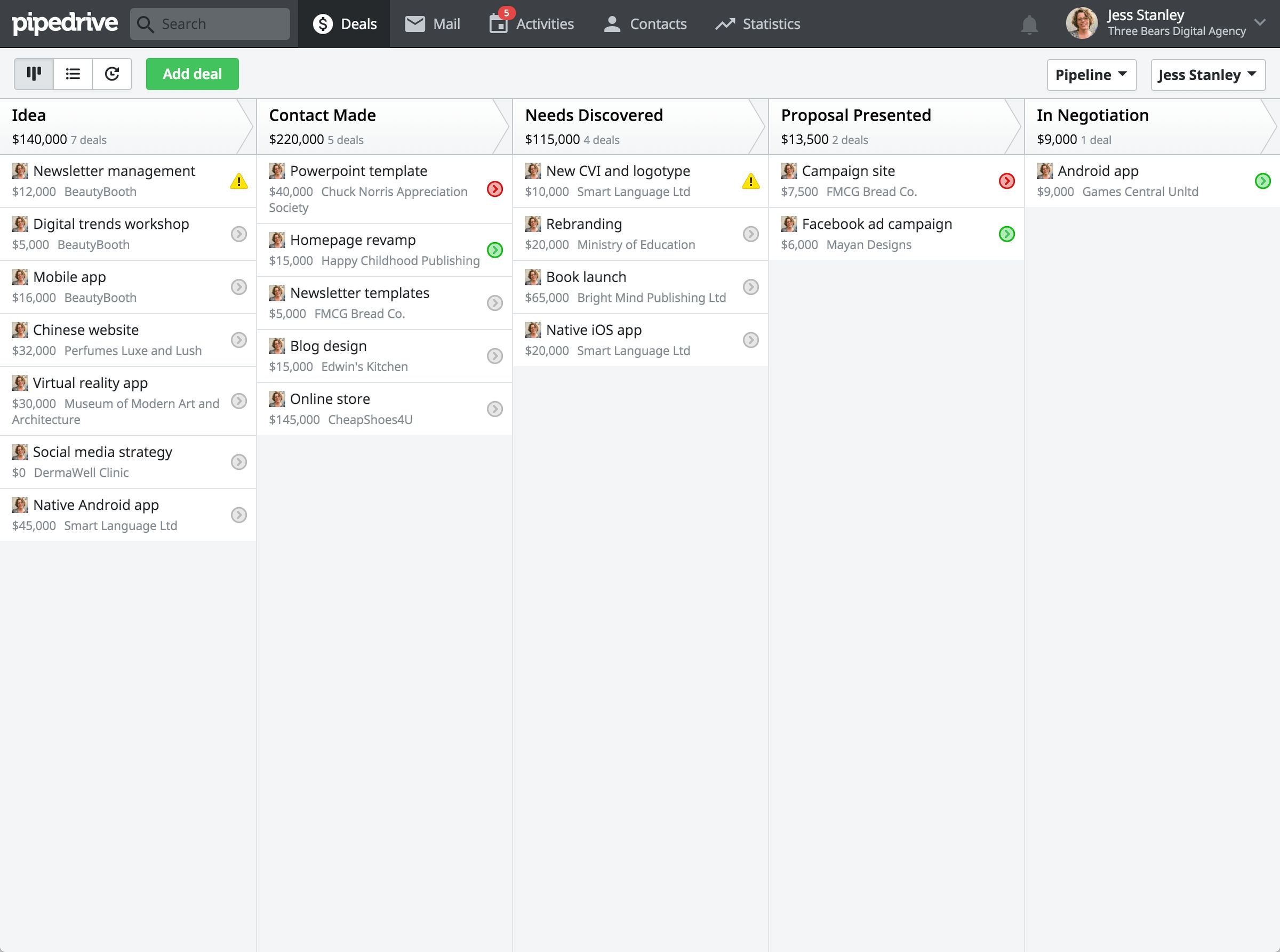Toggle green status icon on Android app deal
The height and width of the screenshot is (952, 1280).
coord(1261,181)
